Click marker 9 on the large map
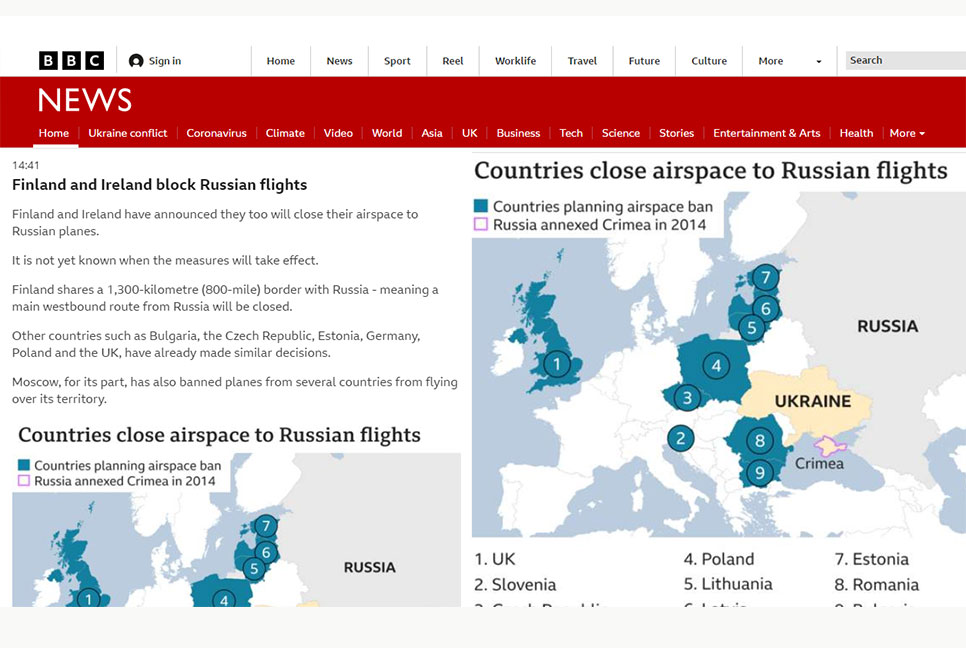The width and height of the screenshot is (966, 648). click(760, 472)
